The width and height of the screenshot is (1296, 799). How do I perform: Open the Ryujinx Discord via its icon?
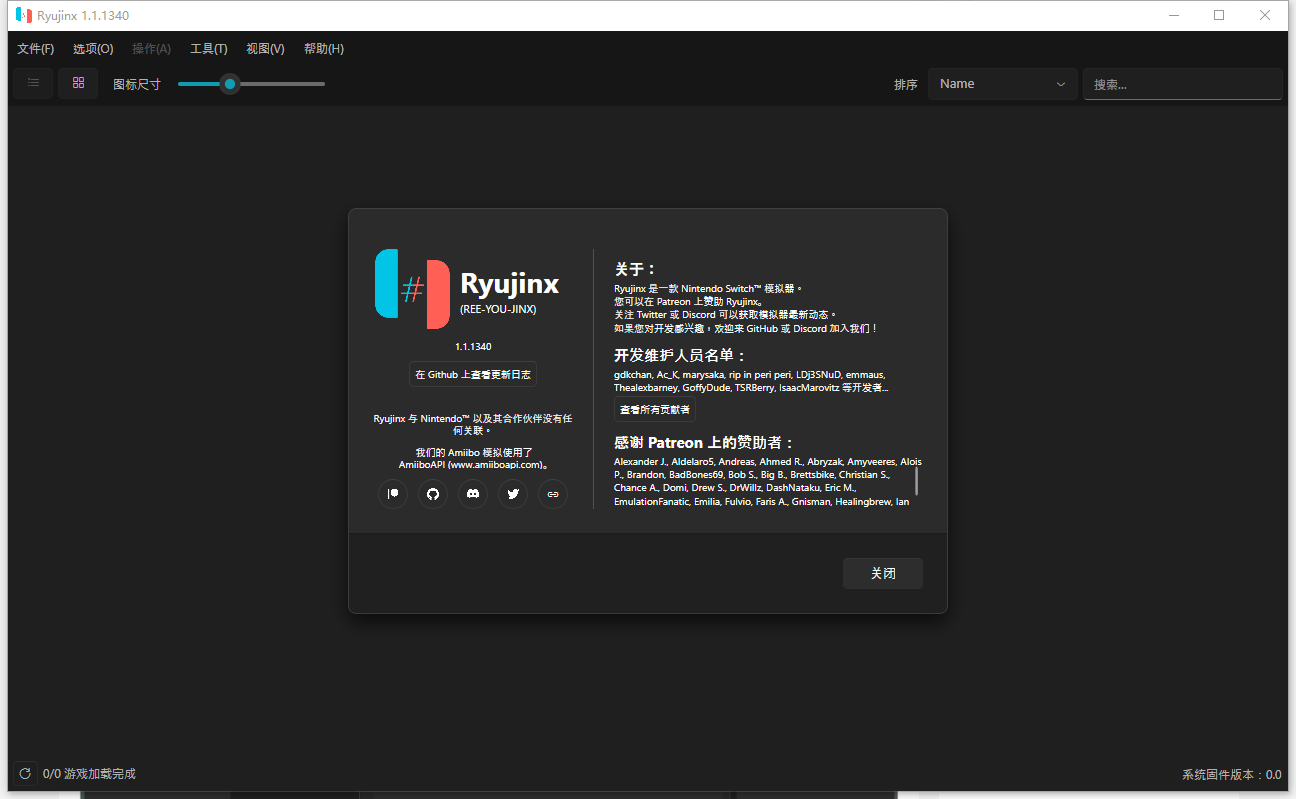click(x=472, y=493)
